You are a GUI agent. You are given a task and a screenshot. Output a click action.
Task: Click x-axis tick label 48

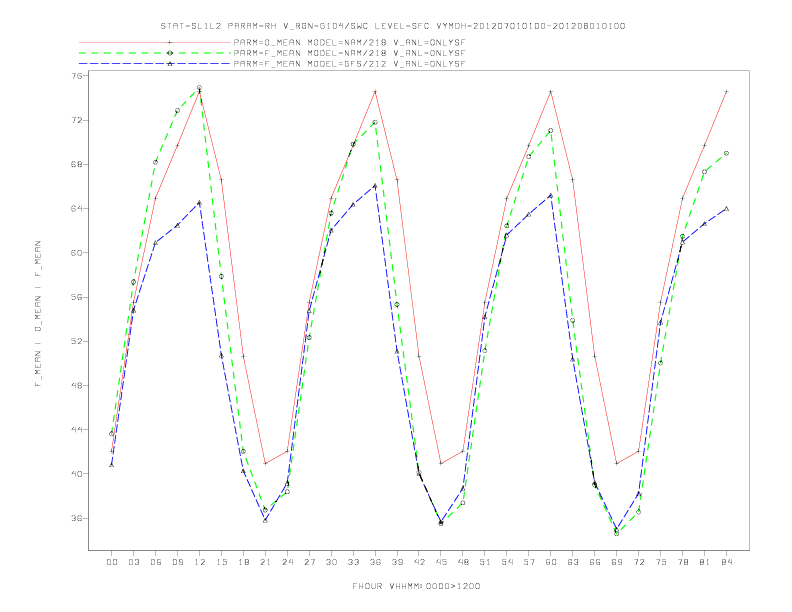click(463, 562)
